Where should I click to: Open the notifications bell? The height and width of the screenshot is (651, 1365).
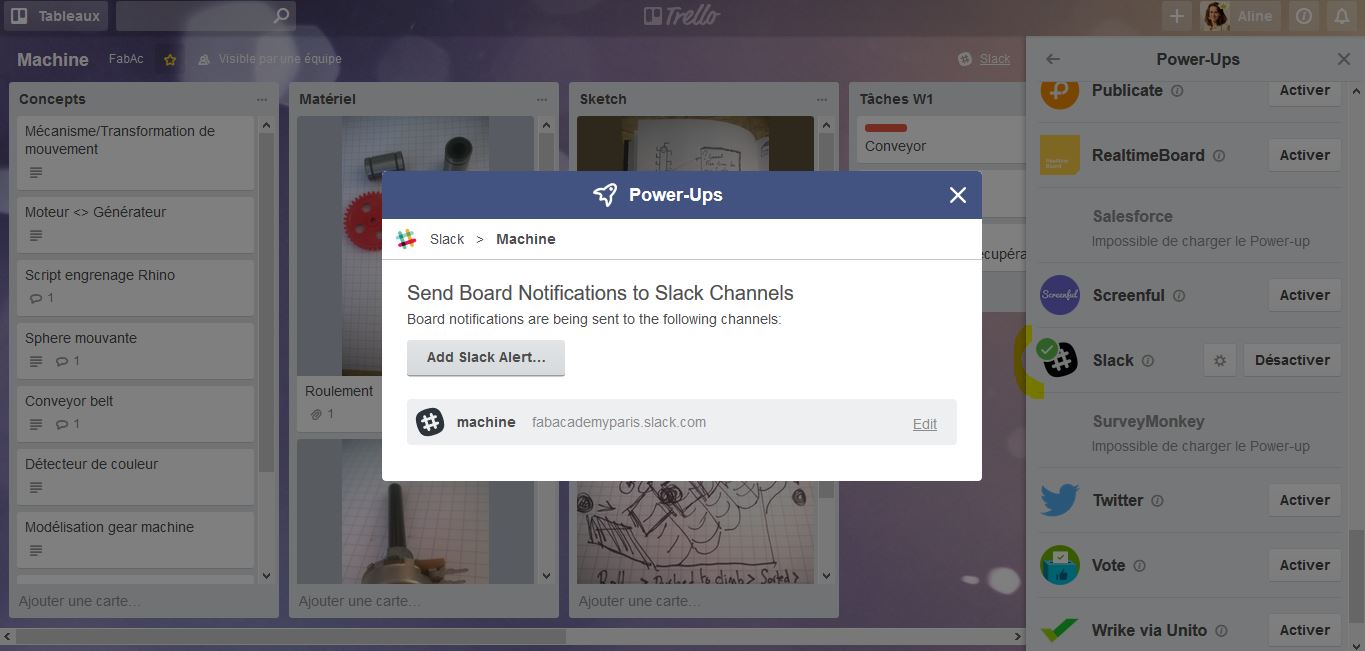coord(1342,16)
